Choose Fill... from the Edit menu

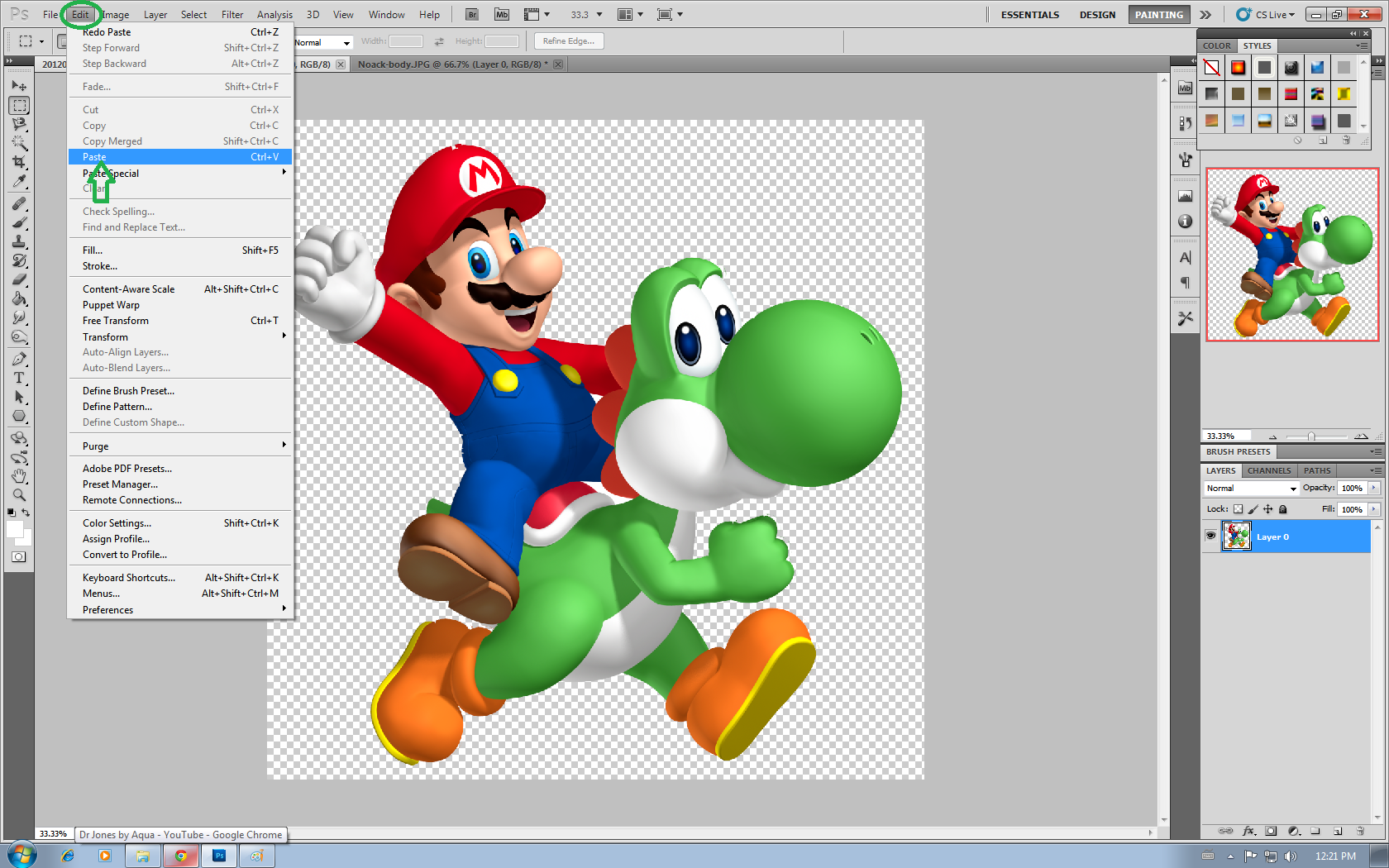point(179,250)
